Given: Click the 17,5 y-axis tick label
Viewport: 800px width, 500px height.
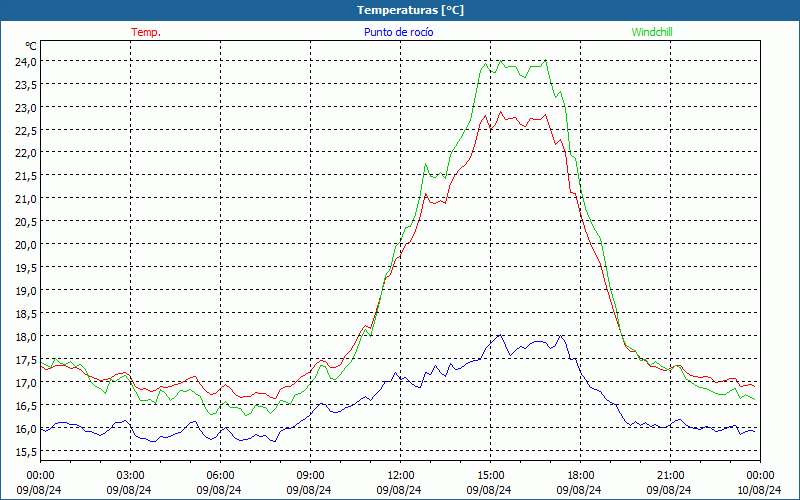Looking at the screenshot, I should (x=25, y=360).
